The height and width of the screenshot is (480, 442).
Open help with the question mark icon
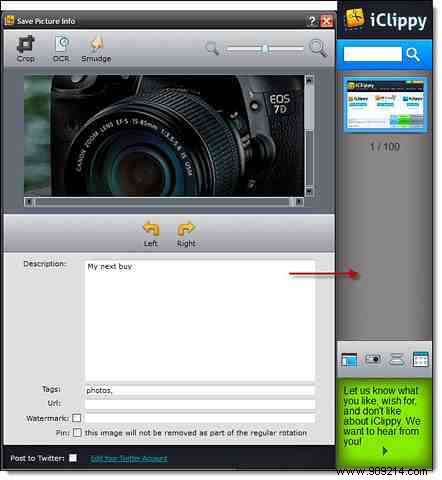[x=312, y=21]
